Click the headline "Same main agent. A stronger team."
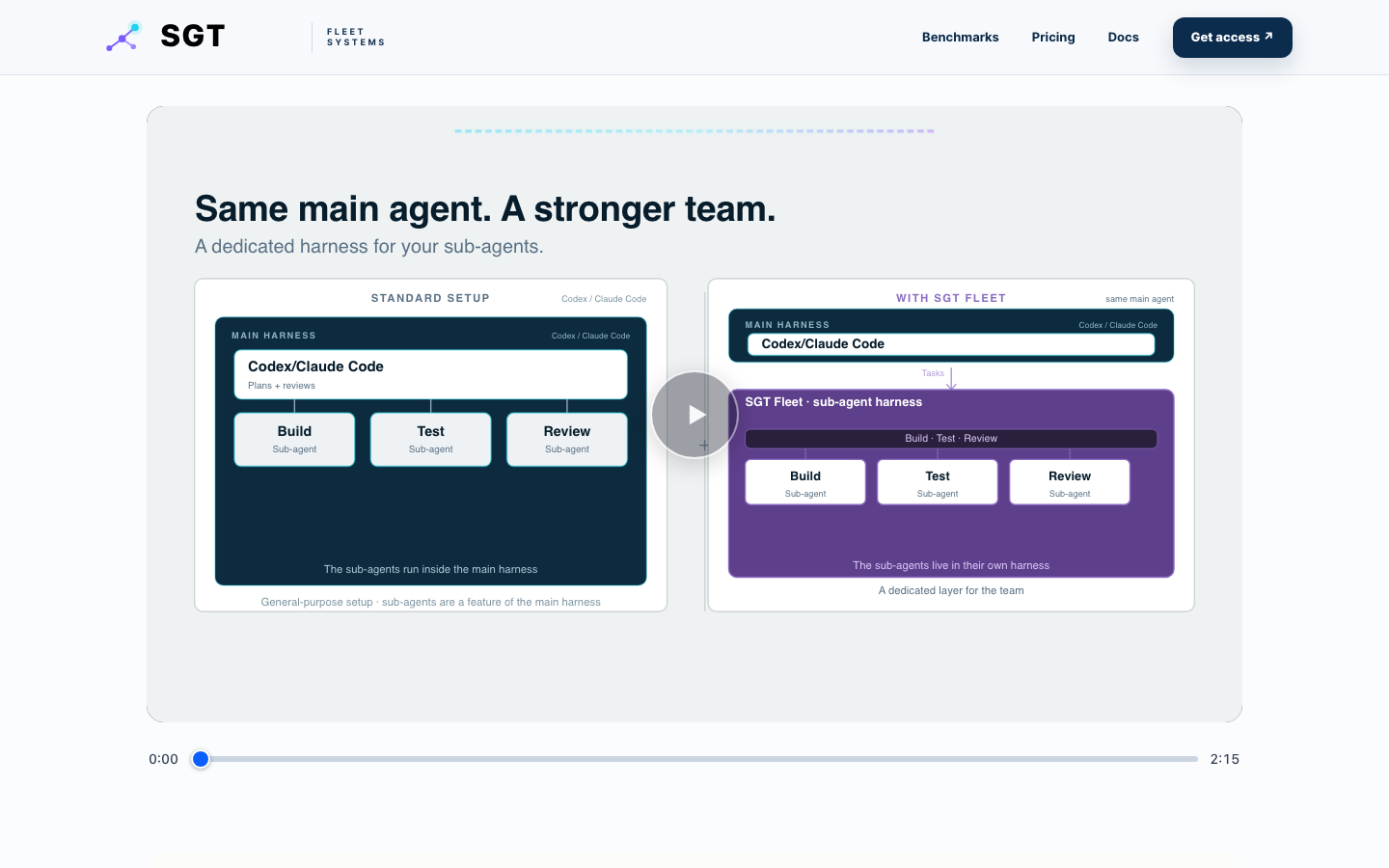This screenshot has height=868, width=1389. coord(485,208)
